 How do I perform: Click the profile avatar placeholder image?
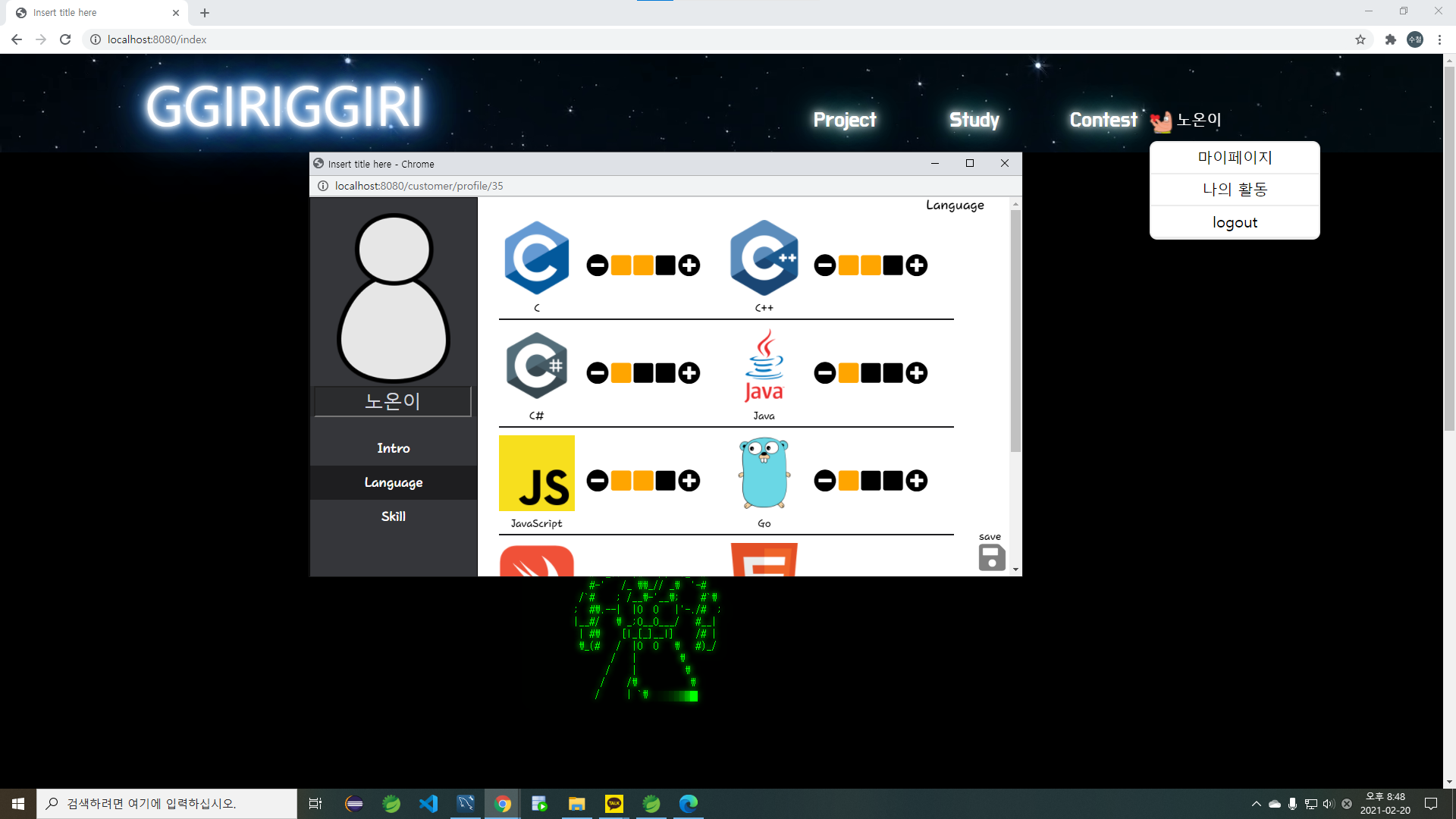tap(394, 297)
